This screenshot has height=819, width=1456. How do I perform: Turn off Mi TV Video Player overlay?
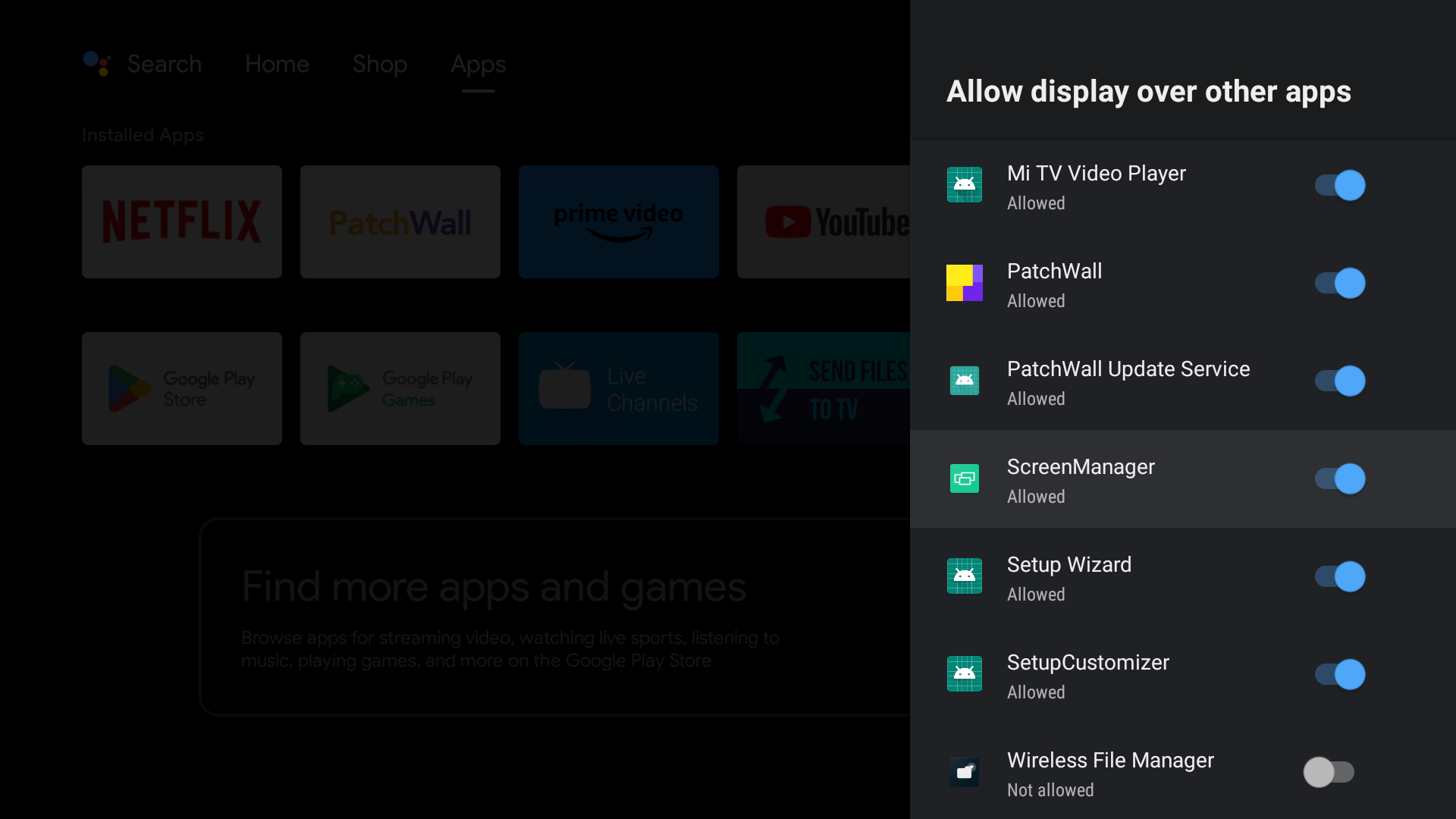point(1340,185)
